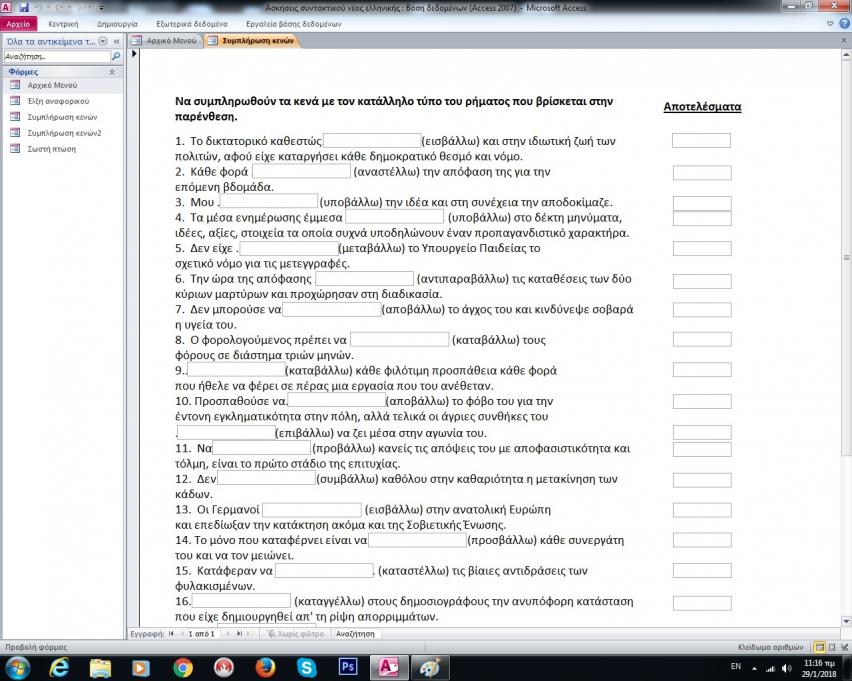
Task: Click the answer box for sentence 6 (αντιπαραβάλλω)
Action: 365,278
